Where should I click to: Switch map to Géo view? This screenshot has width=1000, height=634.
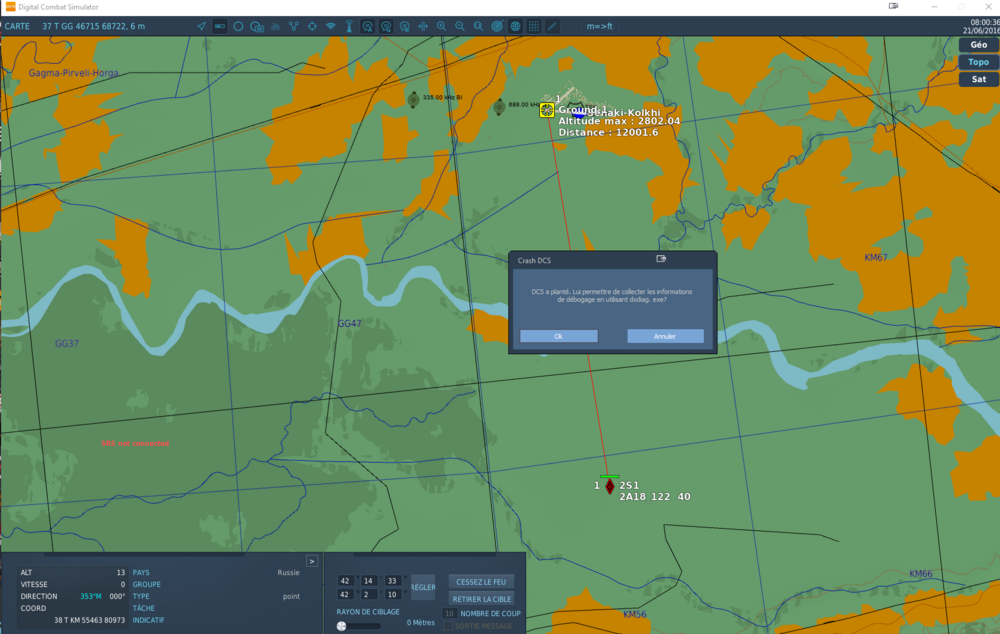tap(979, 45)
